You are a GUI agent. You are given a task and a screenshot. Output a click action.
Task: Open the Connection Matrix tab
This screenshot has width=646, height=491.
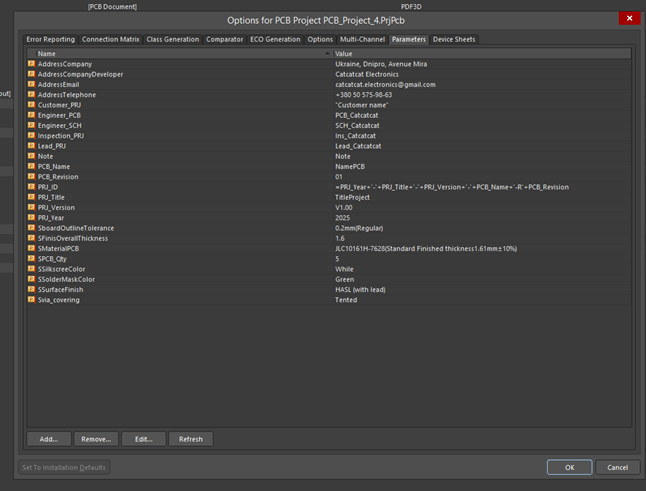click(110, 40)
